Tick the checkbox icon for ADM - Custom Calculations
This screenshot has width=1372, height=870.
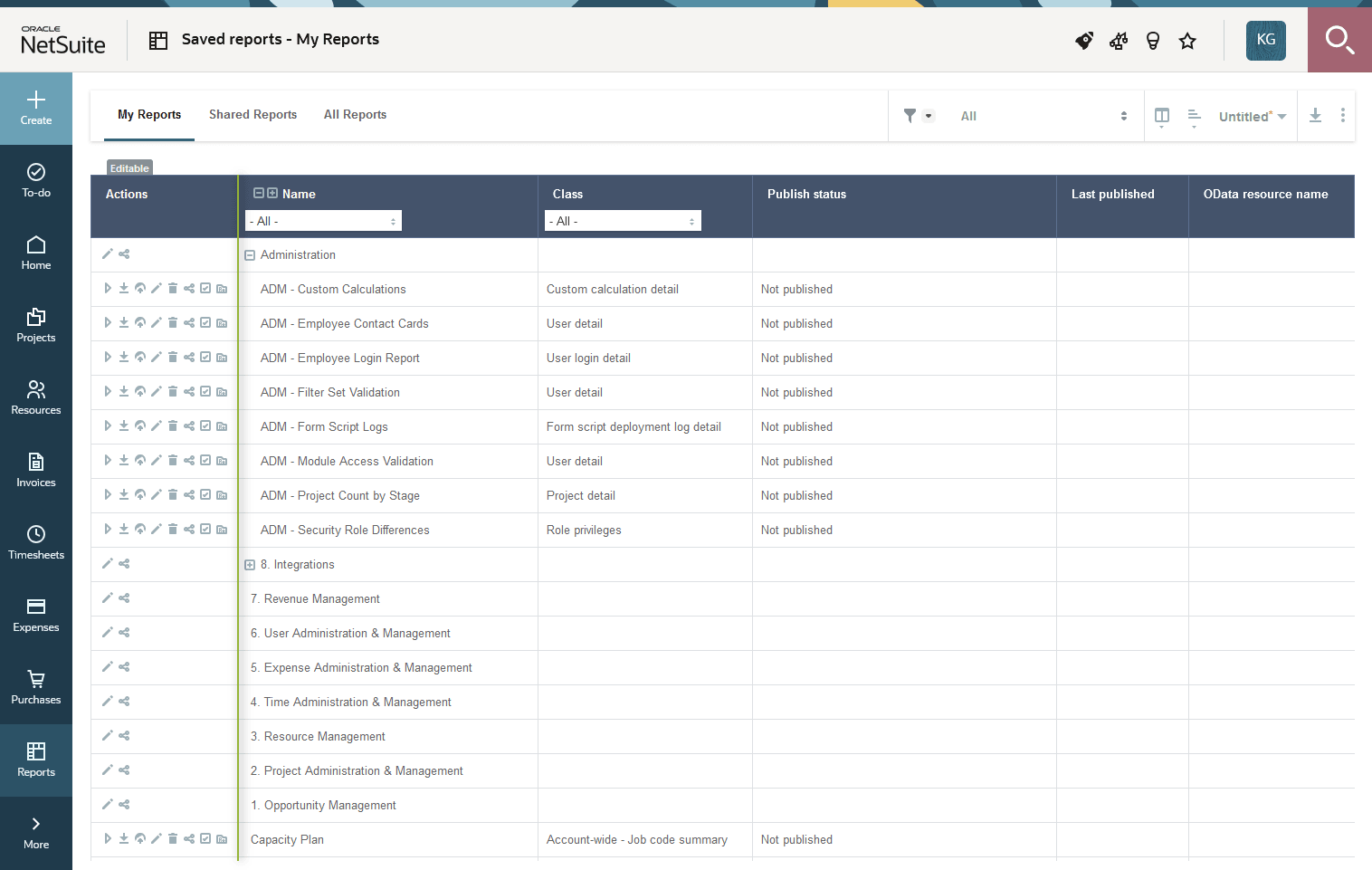click(205, 289)
